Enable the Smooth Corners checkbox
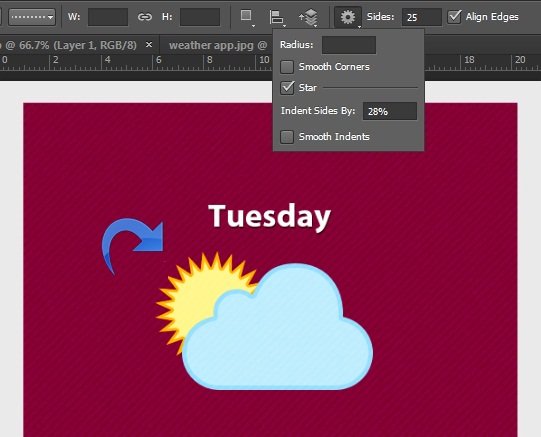The height and width of the screenshot is (437, 541). pos(287,67)
